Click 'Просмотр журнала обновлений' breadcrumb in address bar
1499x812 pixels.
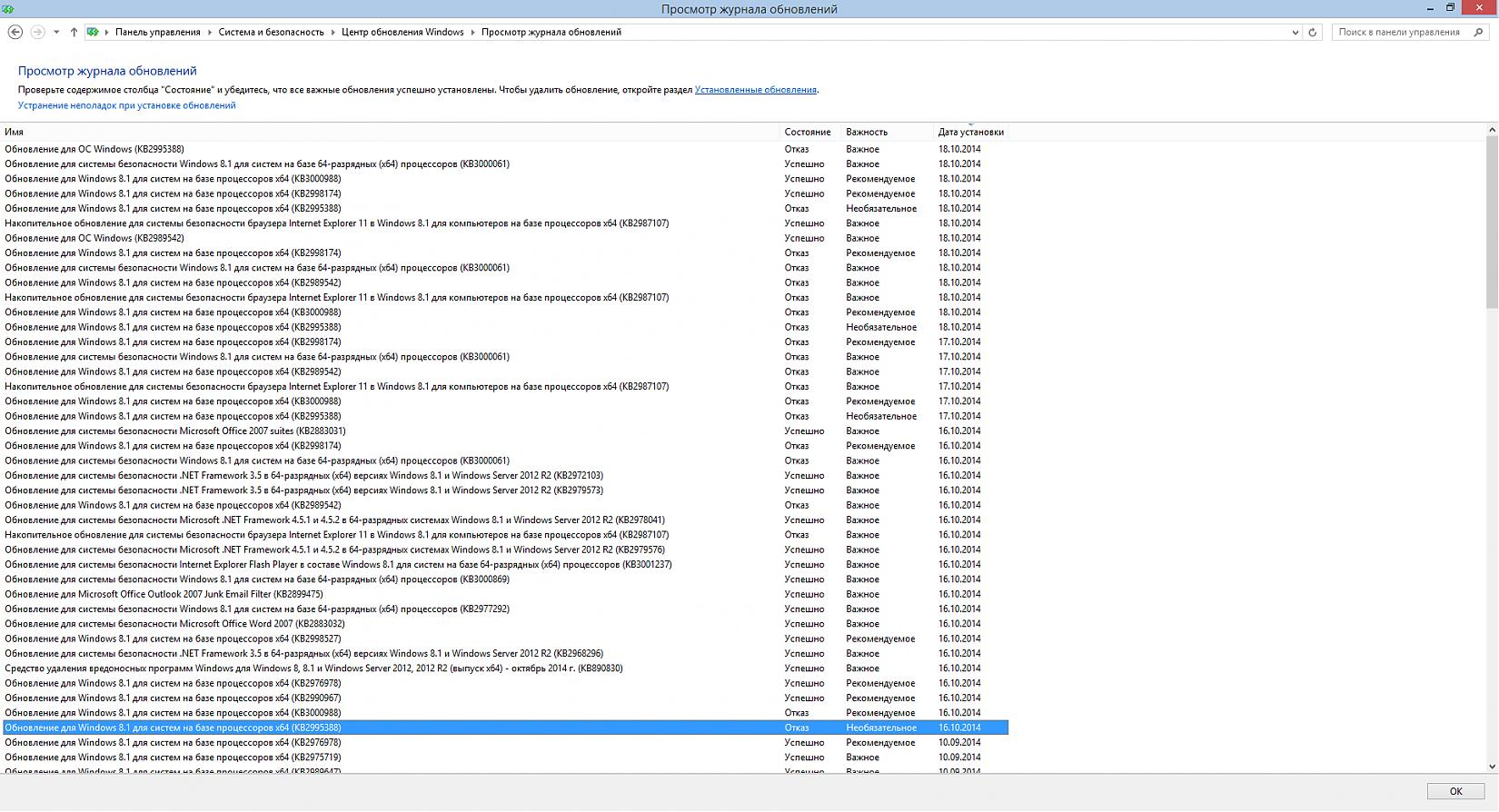coord(551,32)
